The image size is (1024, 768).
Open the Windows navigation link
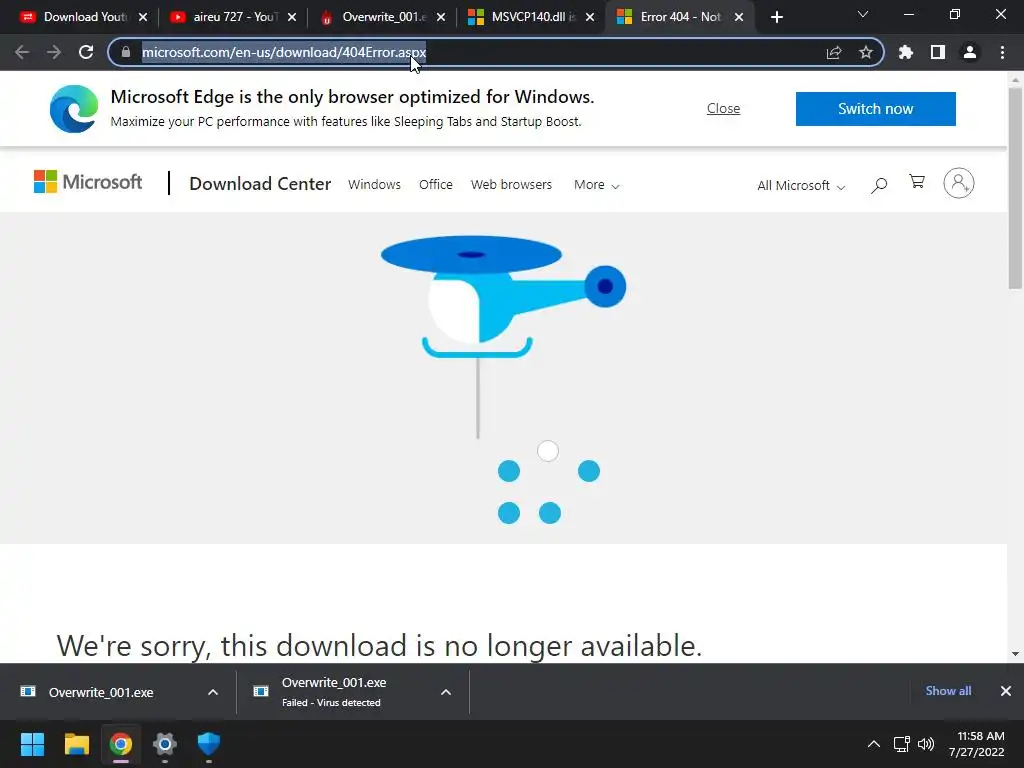(x=374, y=185)
